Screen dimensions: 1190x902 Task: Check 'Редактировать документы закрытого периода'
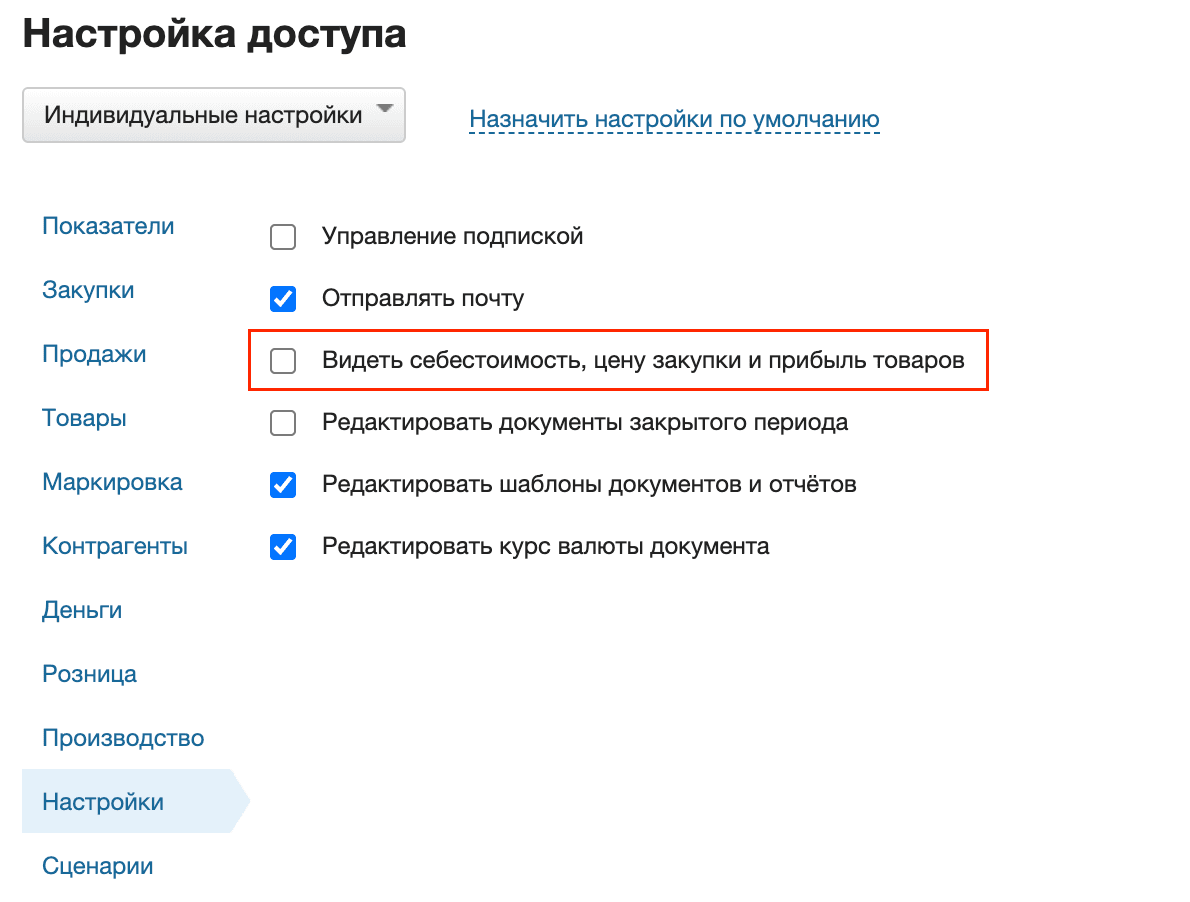(x=283, y=423)
